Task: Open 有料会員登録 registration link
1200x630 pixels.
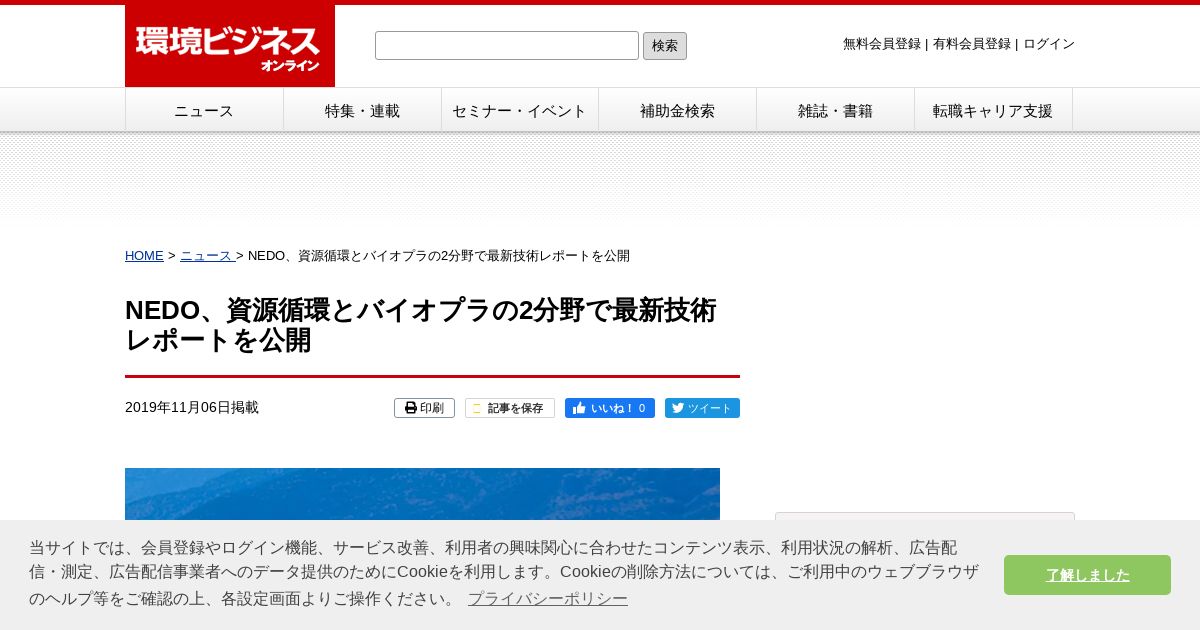Action: 972,44
